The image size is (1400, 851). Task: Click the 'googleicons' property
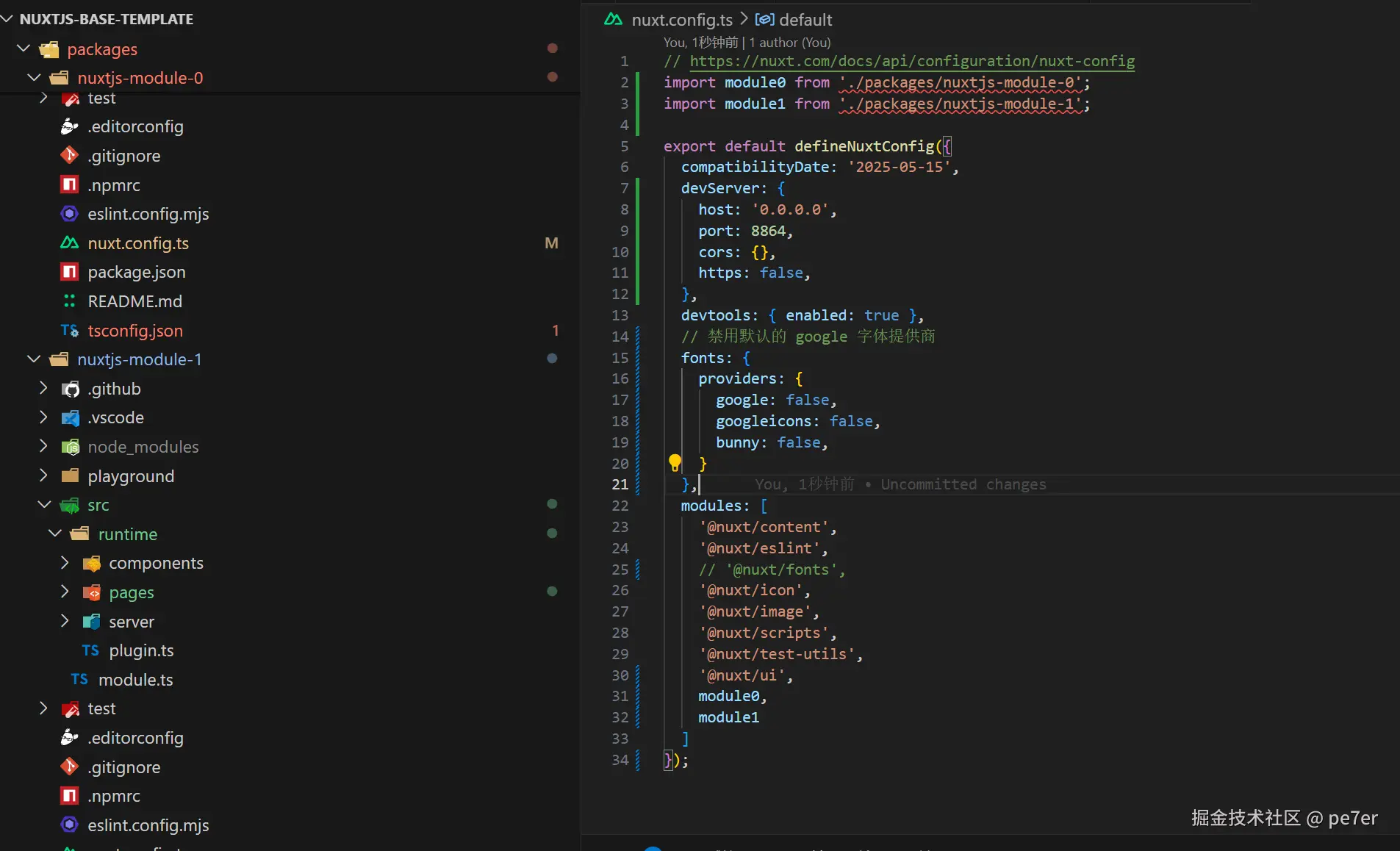click(x=764, y=421)
